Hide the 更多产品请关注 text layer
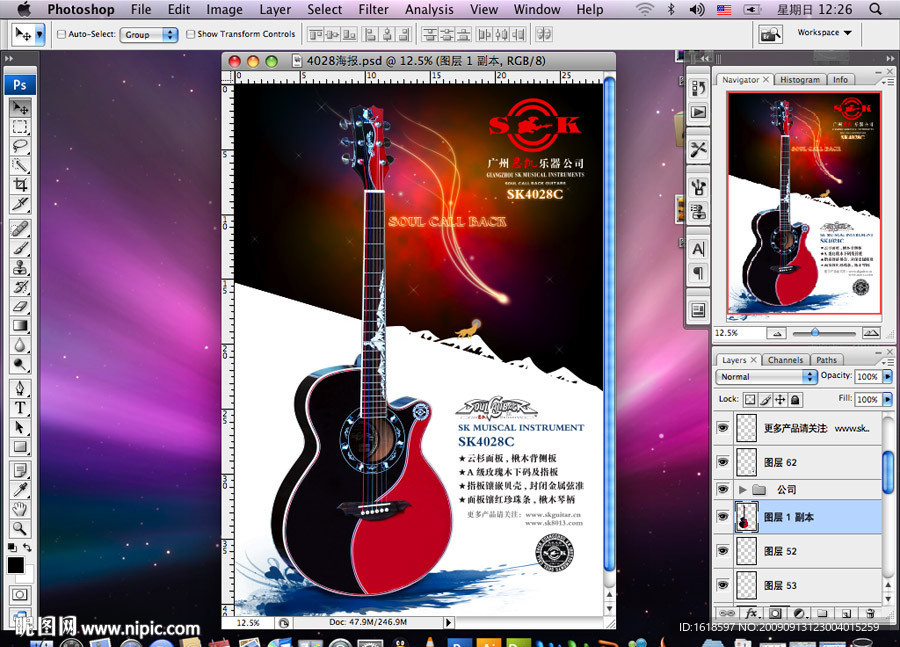 point(723,428)
